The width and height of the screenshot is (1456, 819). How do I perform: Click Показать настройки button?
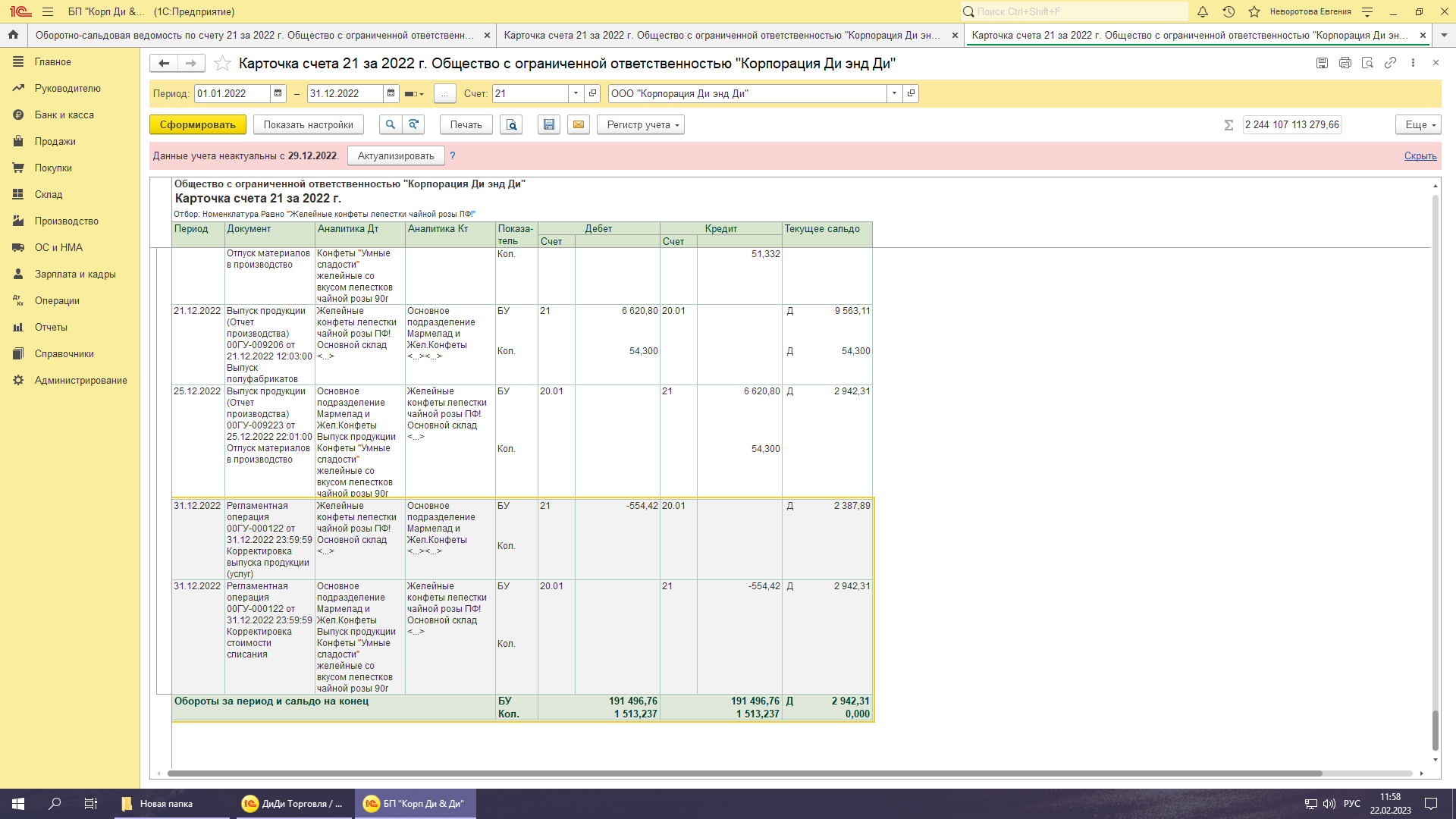coord(308,124)
